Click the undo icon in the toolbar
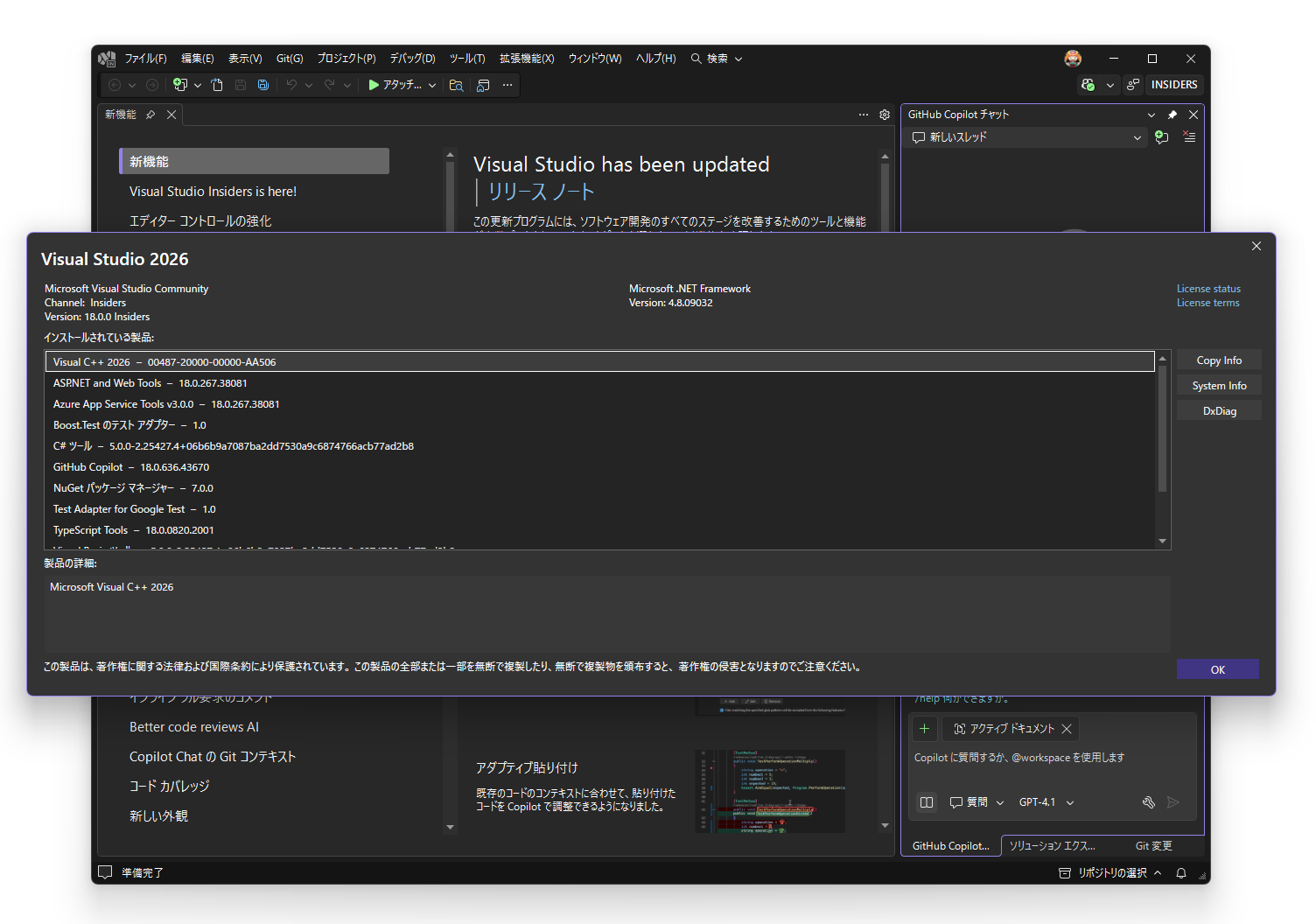Screen dimensions: 1316x924 point(292,85)
